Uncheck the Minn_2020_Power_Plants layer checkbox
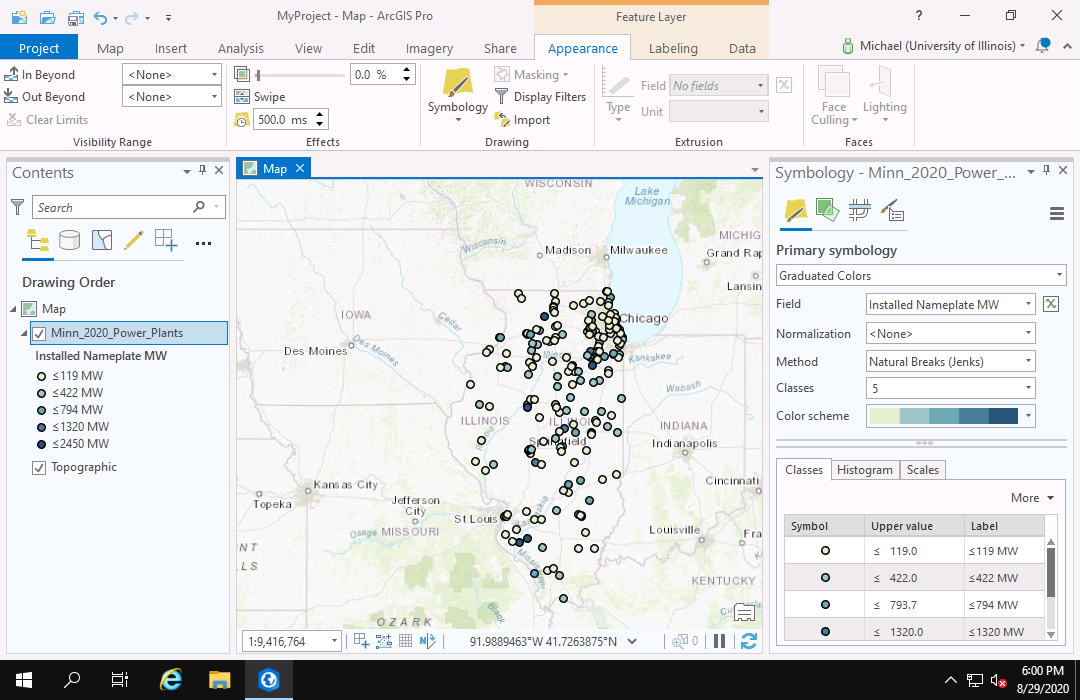Image resolution: width=1080 pixels, height=700 pixels. (39, 333)
